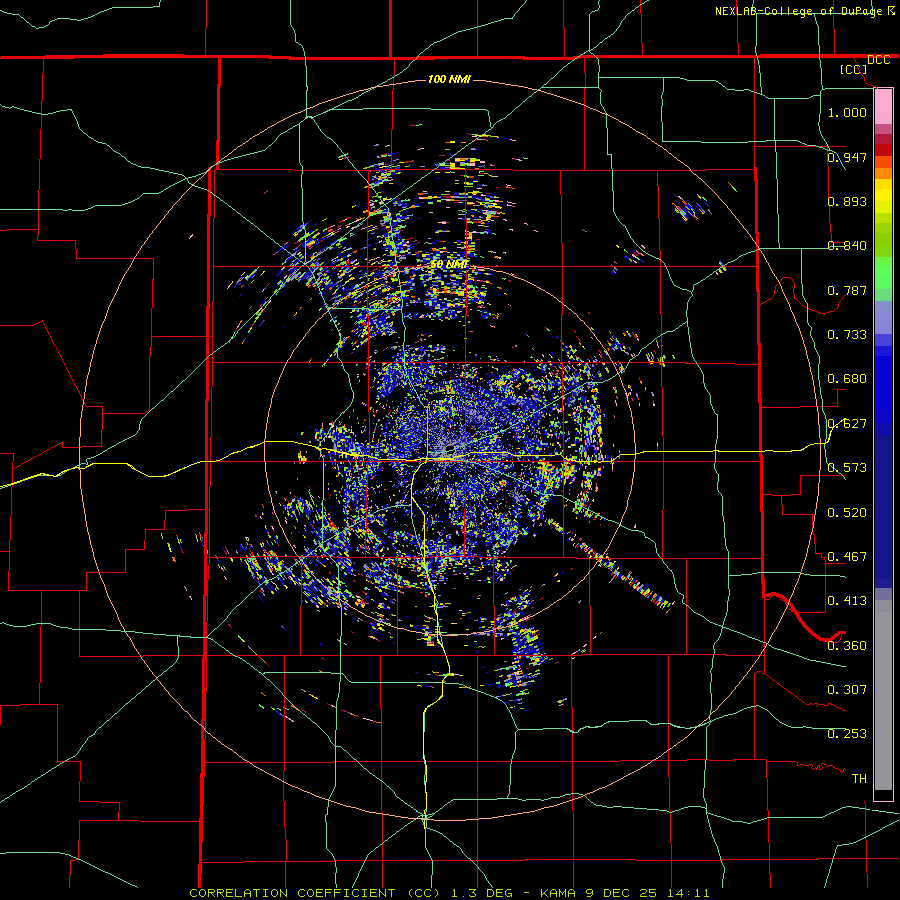900x900 pixels.
Task: Pick the bright green swatch in the color scale
Action: (883, 273)
